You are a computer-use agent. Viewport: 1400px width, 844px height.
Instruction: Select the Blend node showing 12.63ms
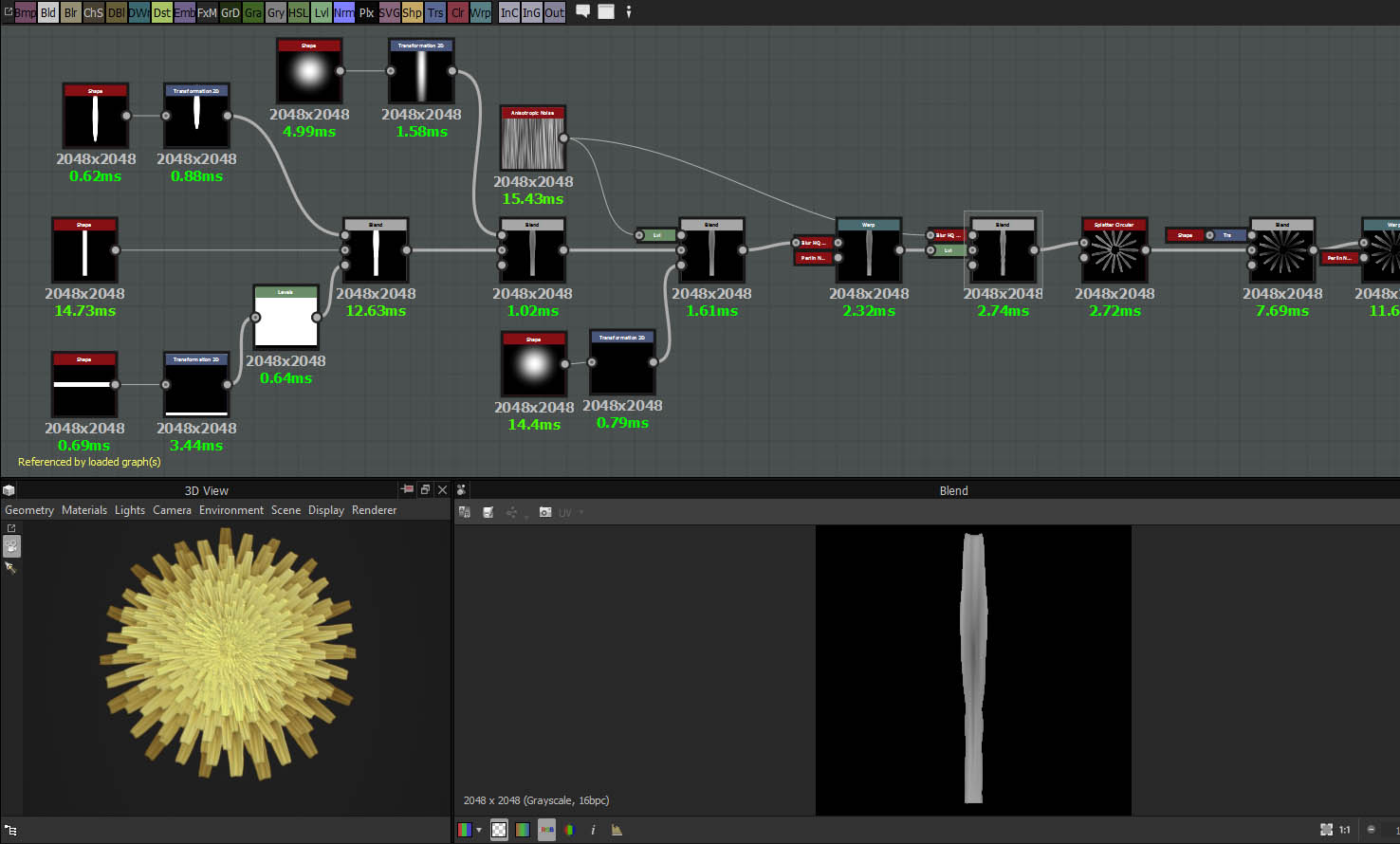(x=376, y=250)
